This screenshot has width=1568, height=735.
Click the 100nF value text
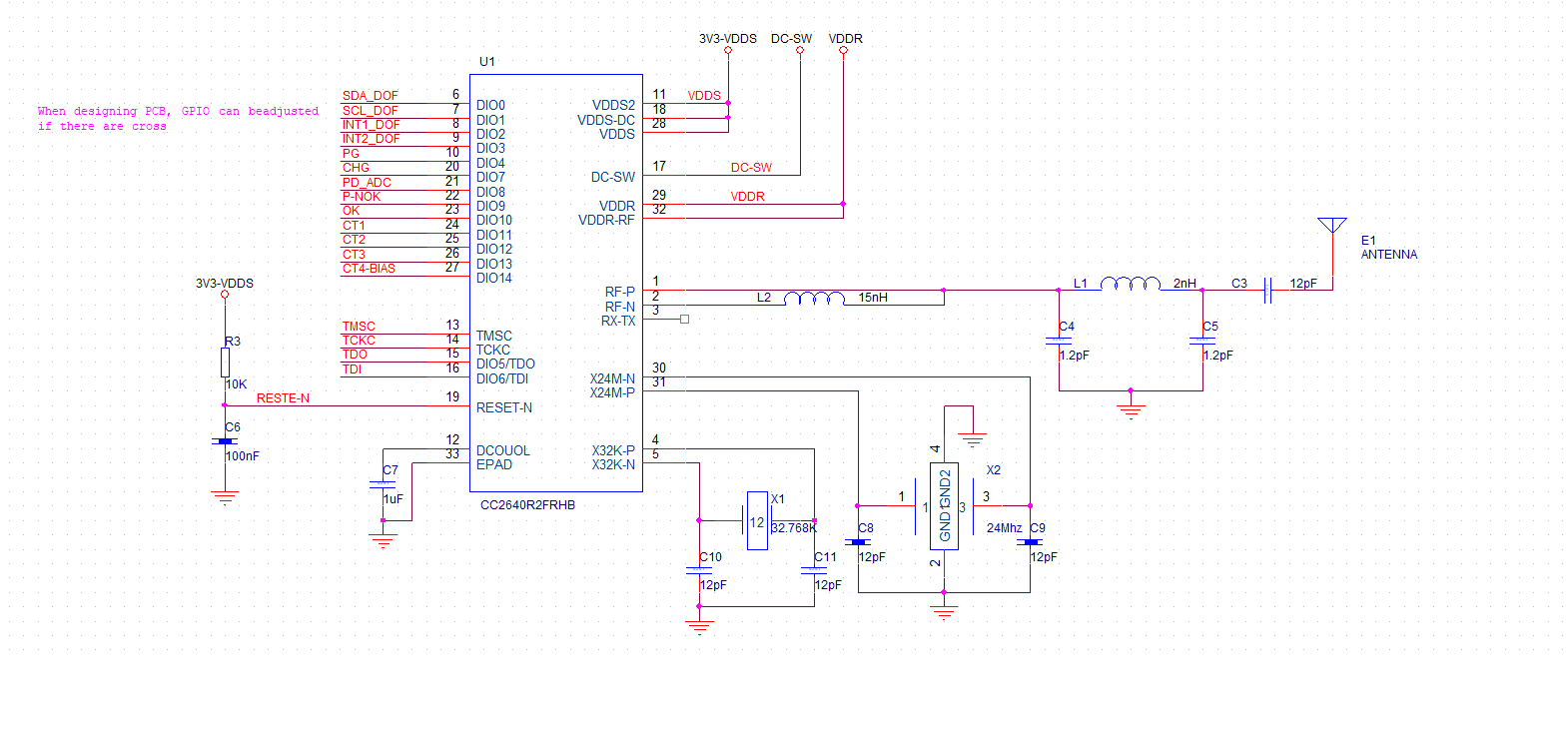pos(243,456)
